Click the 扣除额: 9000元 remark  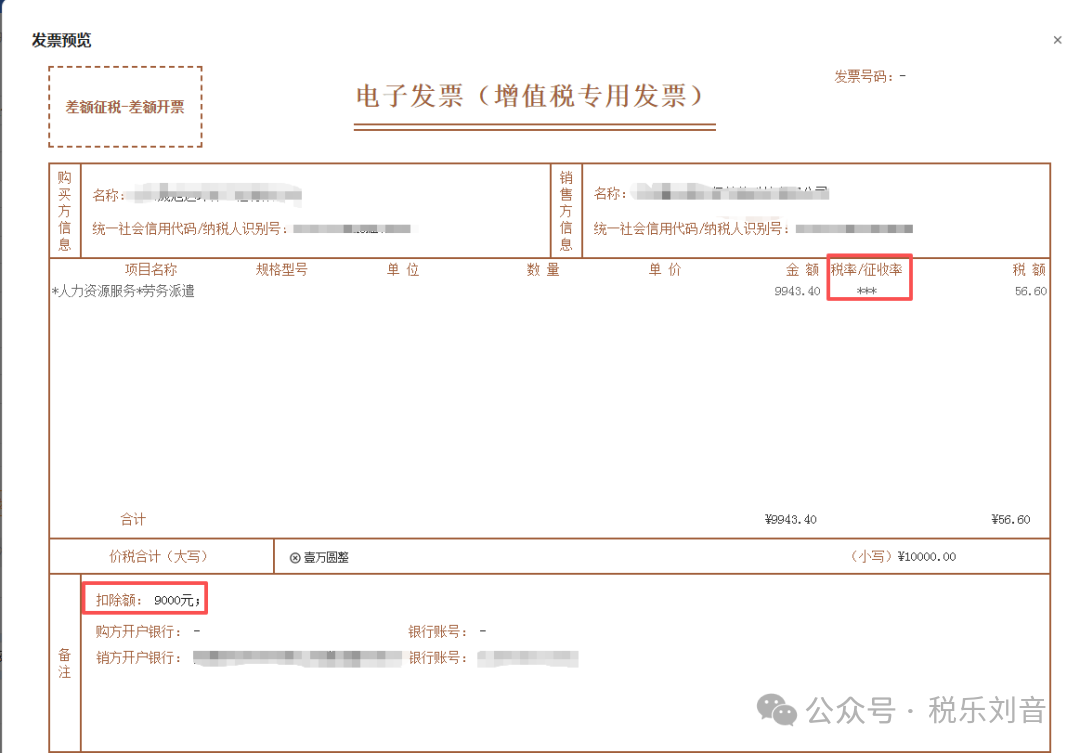tap(148, 600)
